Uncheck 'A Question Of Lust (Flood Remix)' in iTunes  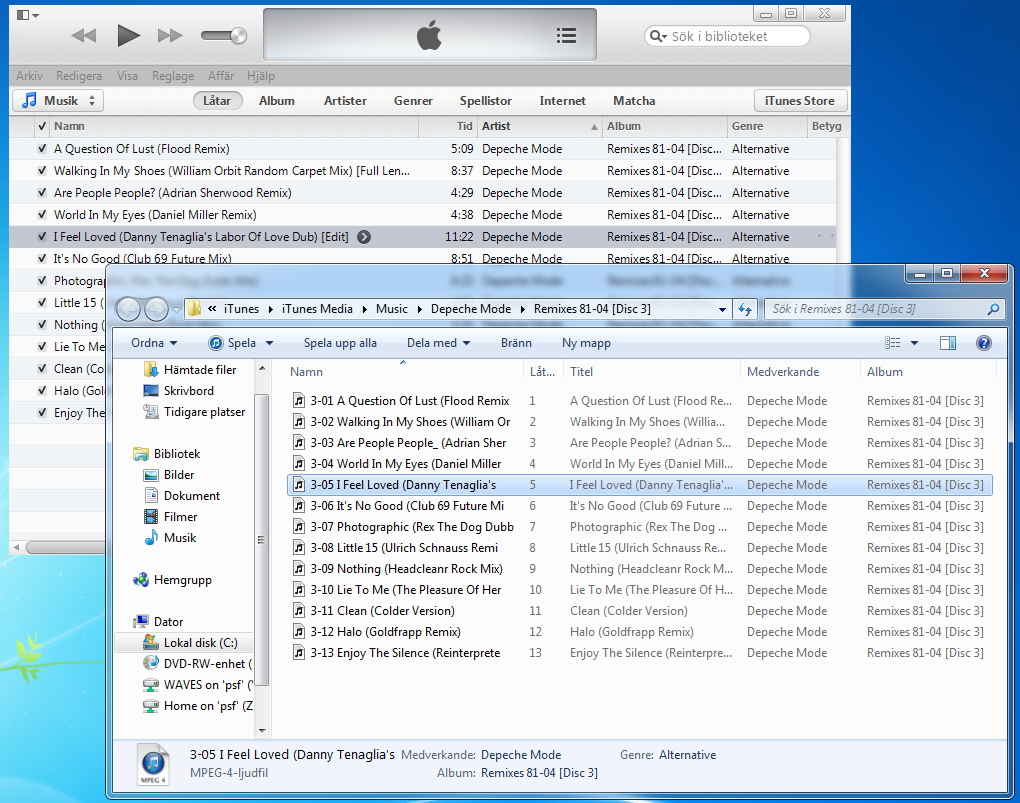[42, 148]
